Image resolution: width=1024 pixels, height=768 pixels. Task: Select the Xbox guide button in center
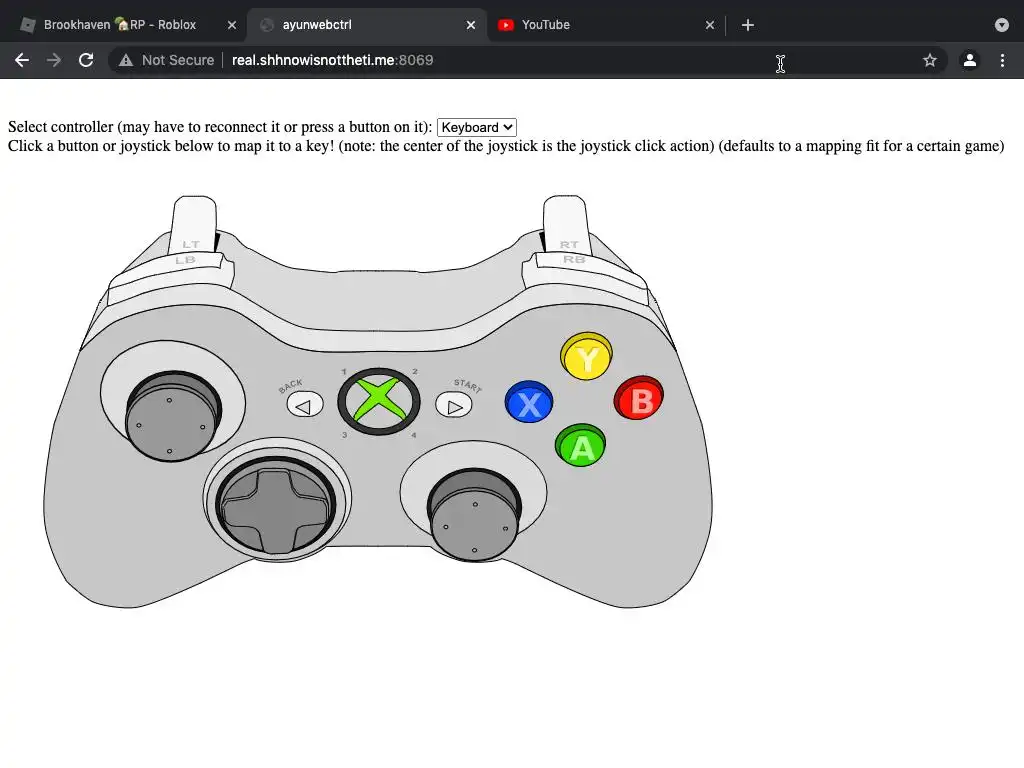pyautogui.click(x=379, y=402)
